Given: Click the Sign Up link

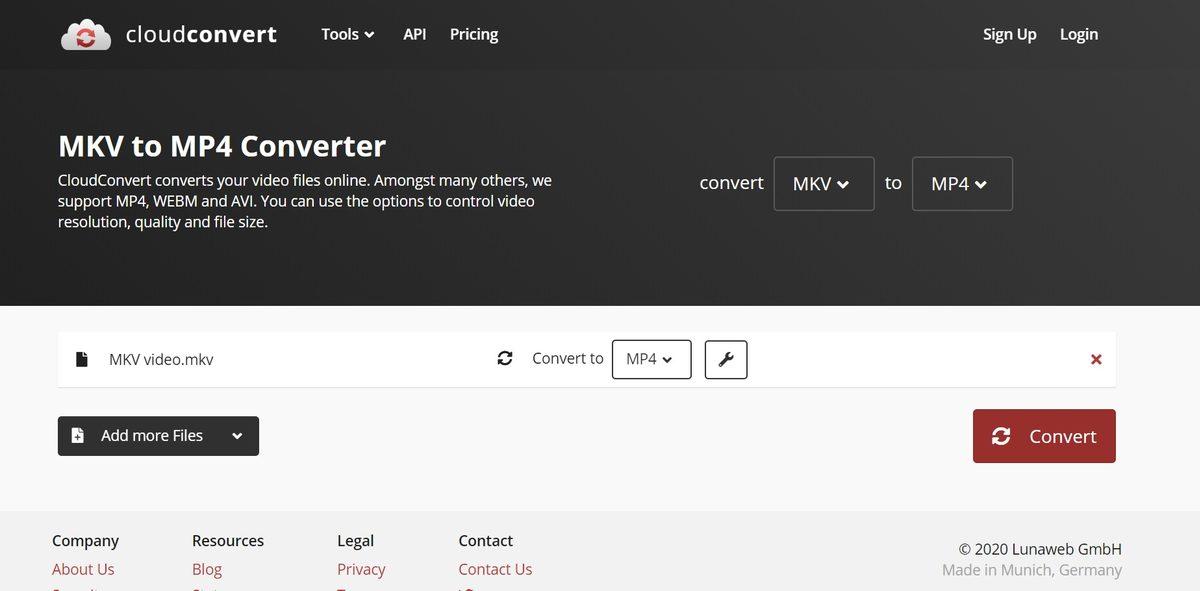Looking at the screenshot, I should tap(1009, 34).
